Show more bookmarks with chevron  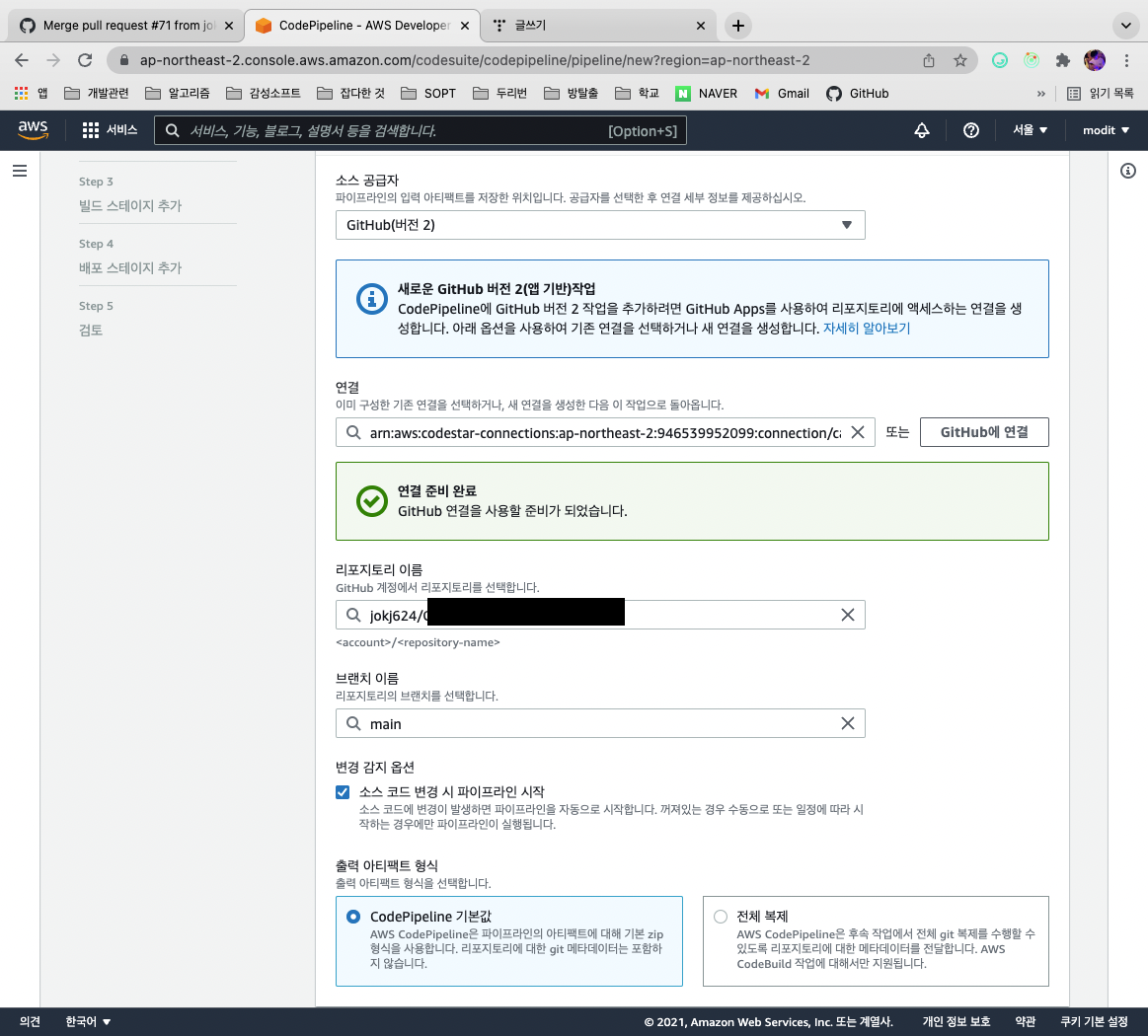click(x=1041, y=93)
